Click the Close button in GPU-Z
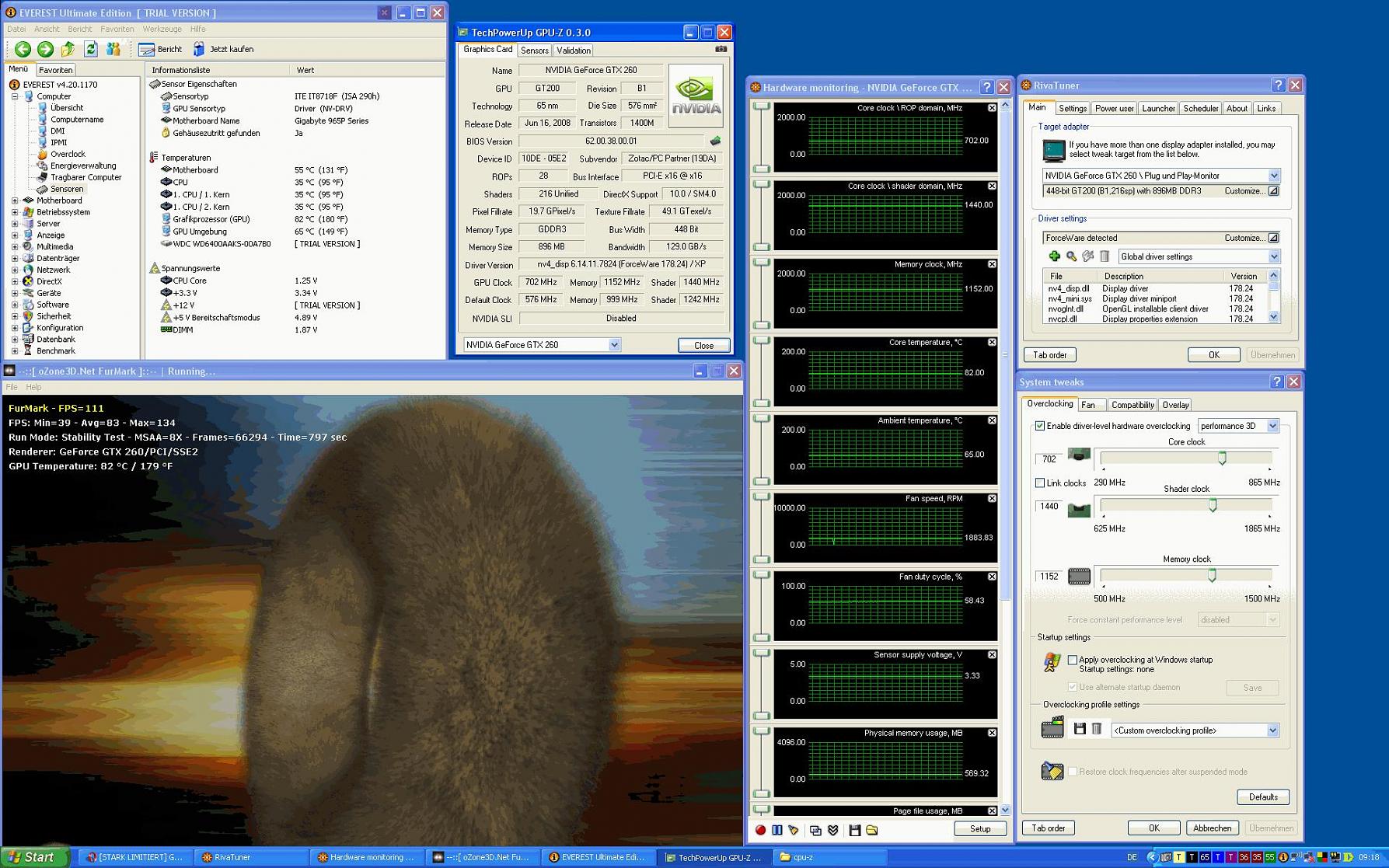Image resolution: width=1389 pixels, height=868 pixels. click(x=703, y=345)
